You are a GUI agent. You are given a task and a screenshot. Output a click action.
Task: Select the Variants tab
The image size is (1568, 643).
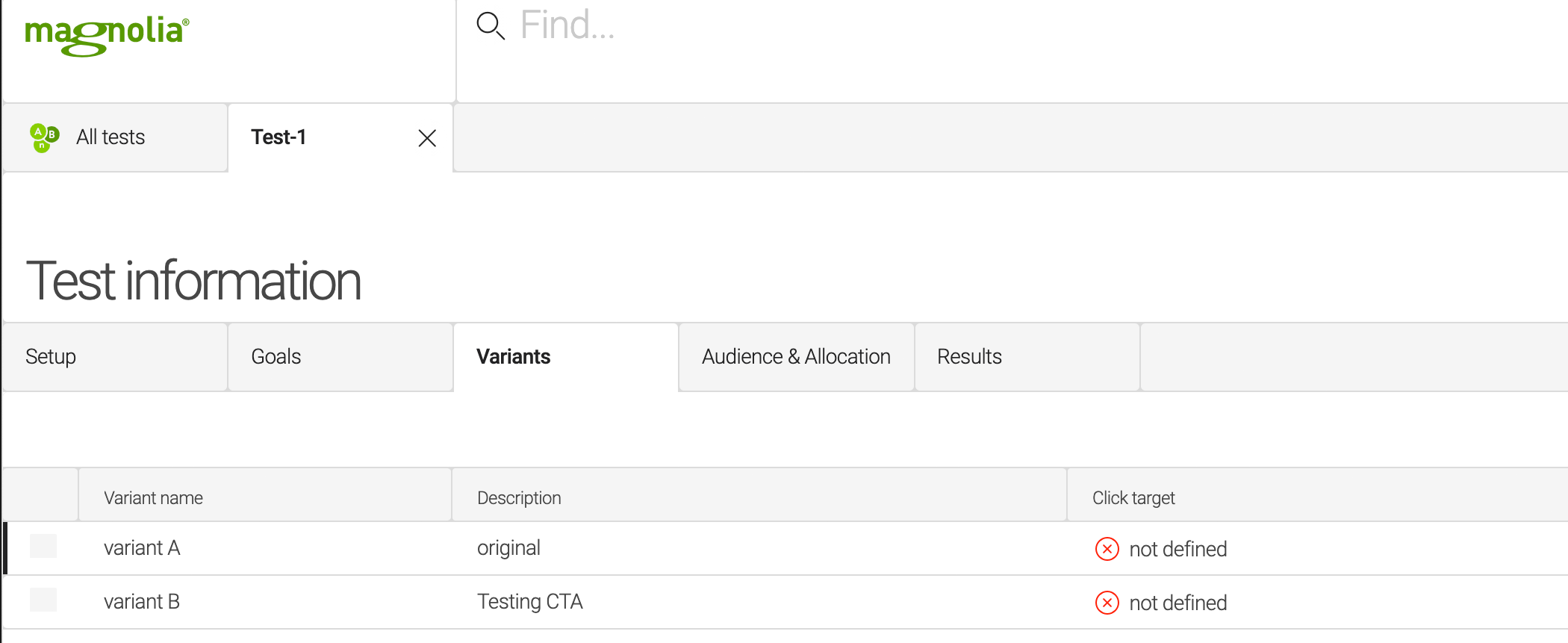(513, 357)
